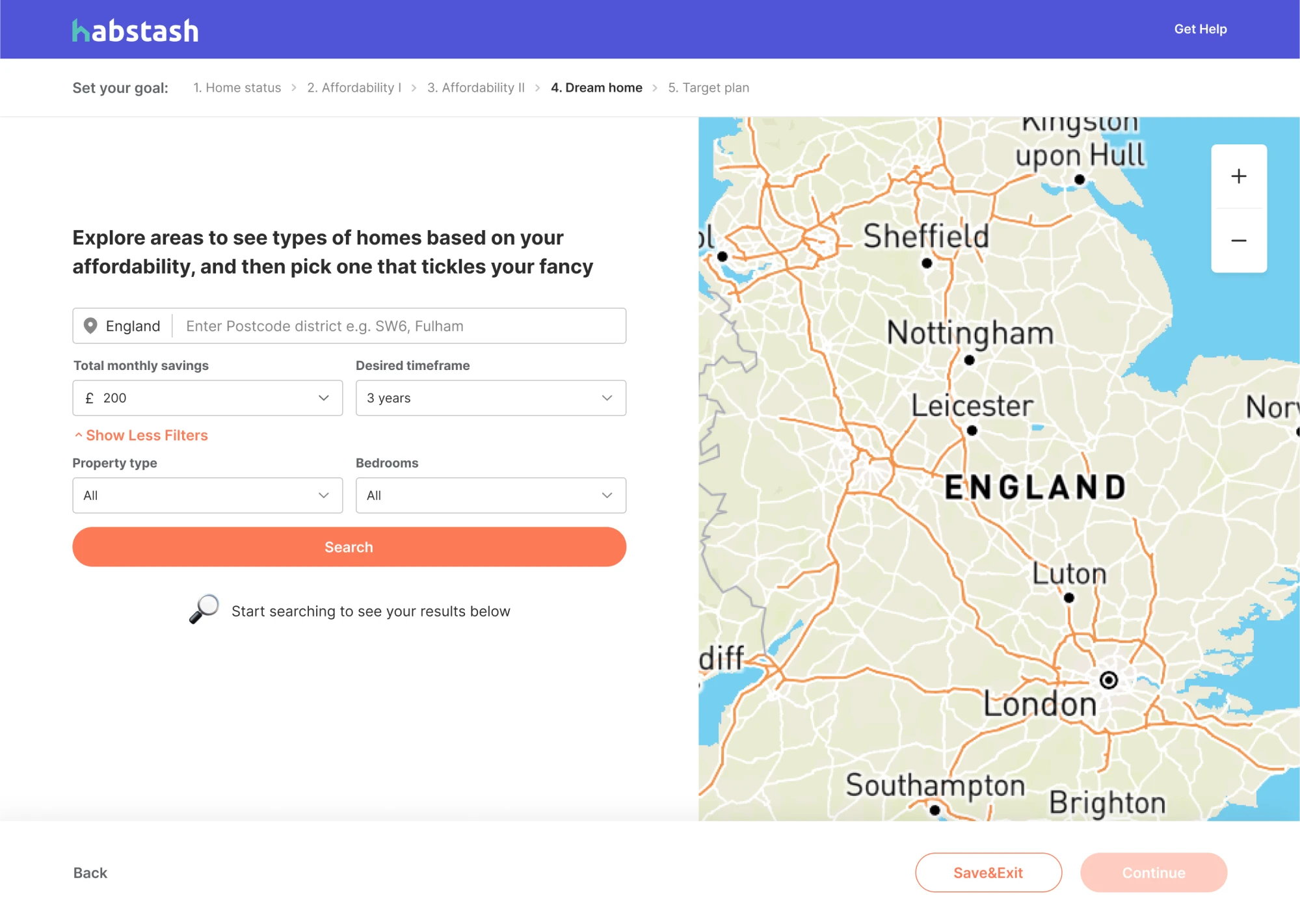Viewport: 1300px width, 924px height.
Task: Go to step 2. Affordability I
Action: coord(354,87)
